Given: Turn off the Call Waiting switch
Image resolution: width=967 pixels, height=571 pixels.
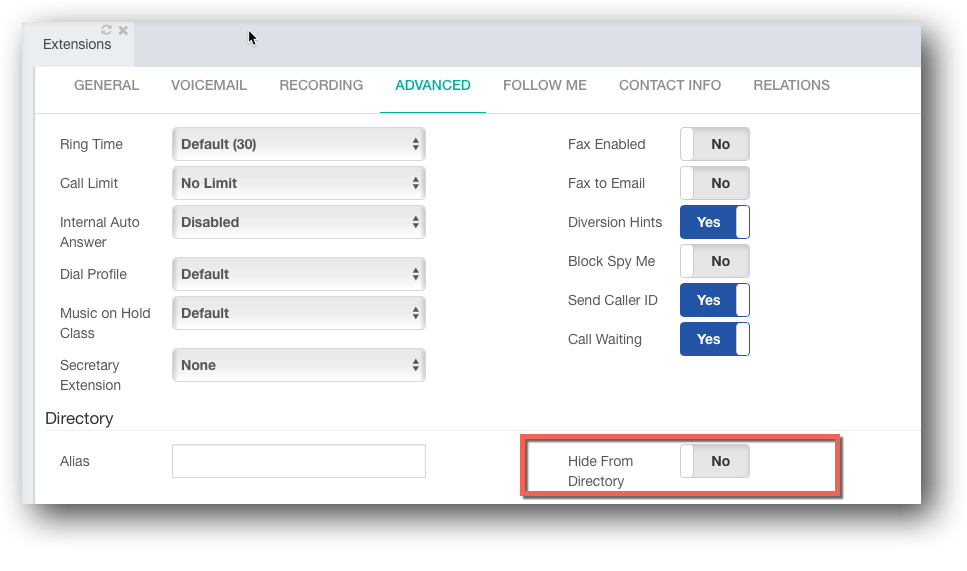Looking at the screenshot, I should point(715,339).
